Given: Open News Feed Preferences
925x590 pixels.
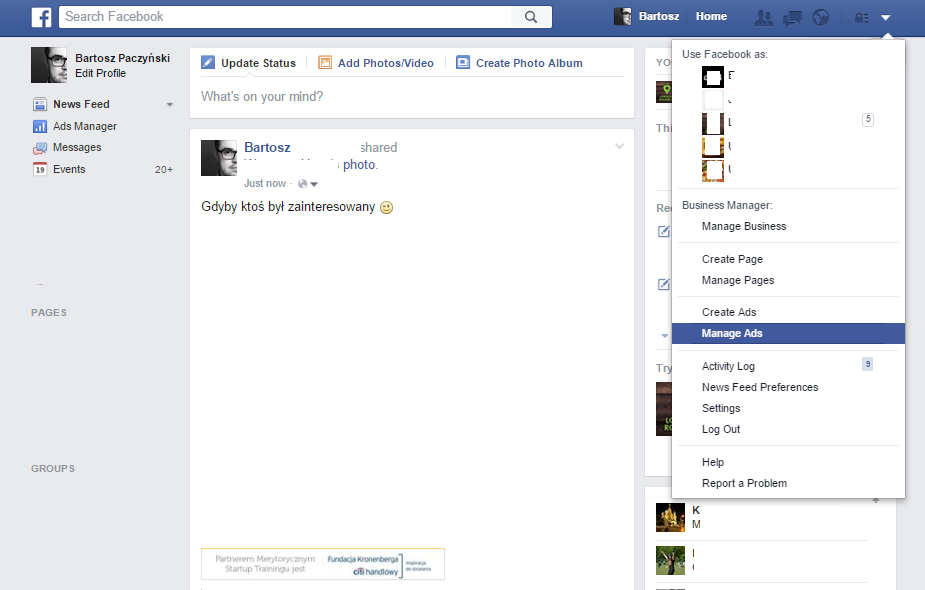Looking at the screenshot, I should click(760, 387).
